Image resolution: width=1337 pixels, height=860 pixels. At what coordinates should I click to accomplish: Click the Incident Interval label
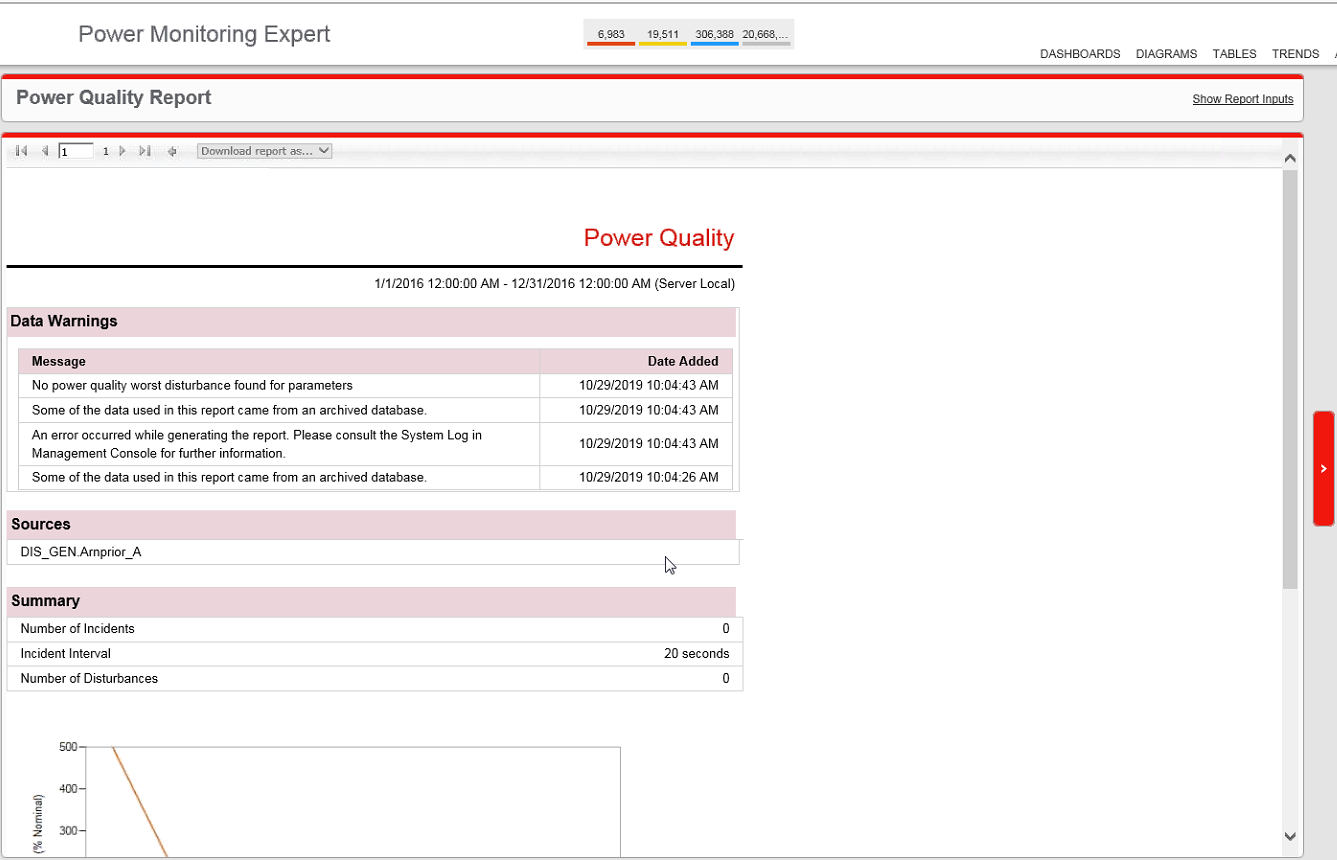coord(65,654)
